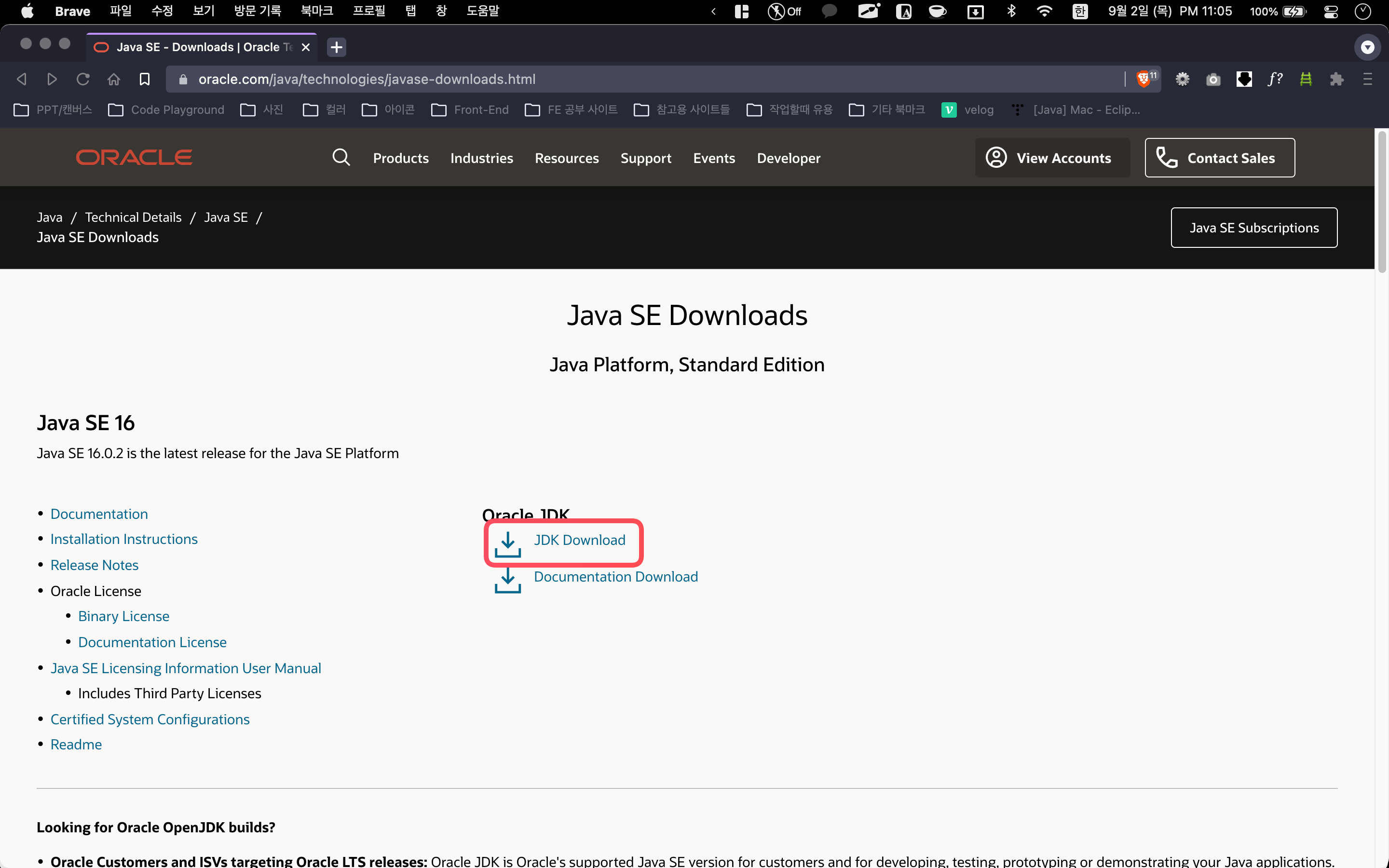This screenshot has height=868, width=1389.
Task: Open Bluetooth menu bar icon
Action: pyautogui.click(x=1011, y=11)
